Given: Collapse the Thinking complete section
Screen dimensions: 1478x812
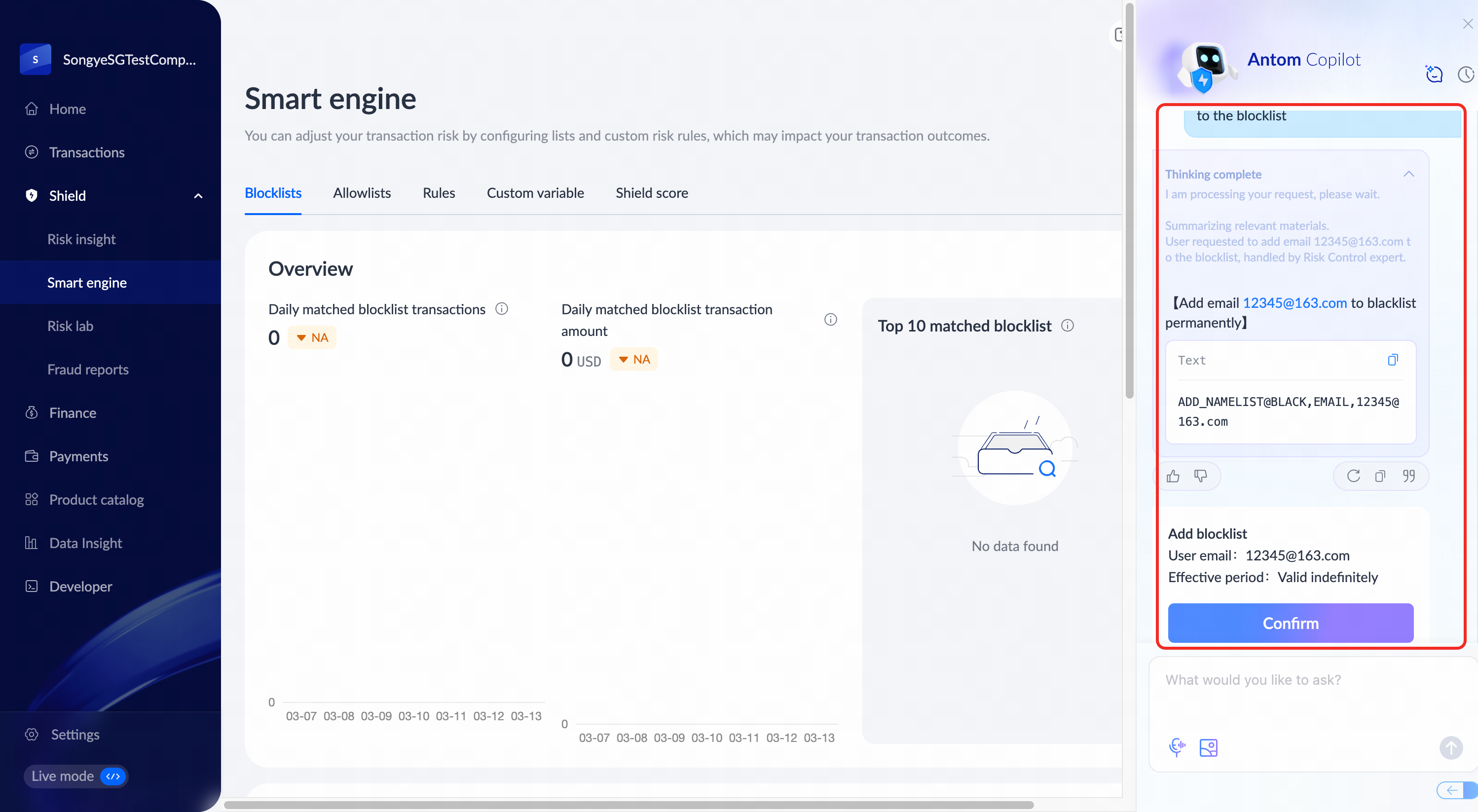Looking at the screenshot, I should [1408, 174].
